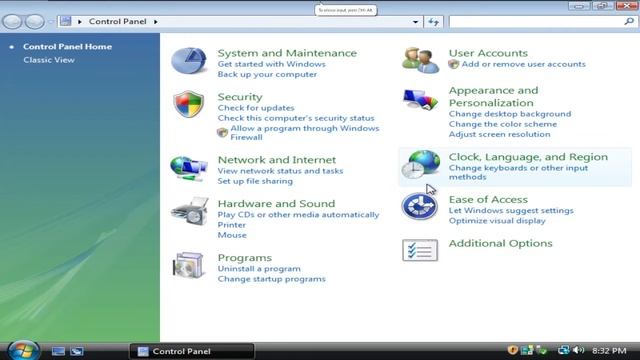Click the Printer link
The height and width of the screenshot is (360, 640).
pyautogui.click(x=231, y=225)
